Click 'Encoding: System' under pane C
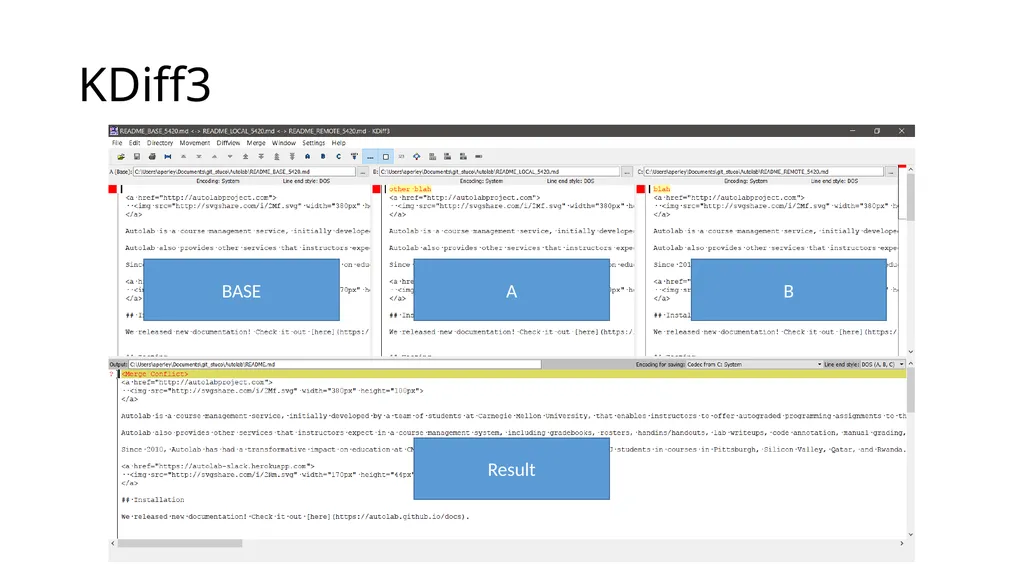1024x575 pixels. 745,181
